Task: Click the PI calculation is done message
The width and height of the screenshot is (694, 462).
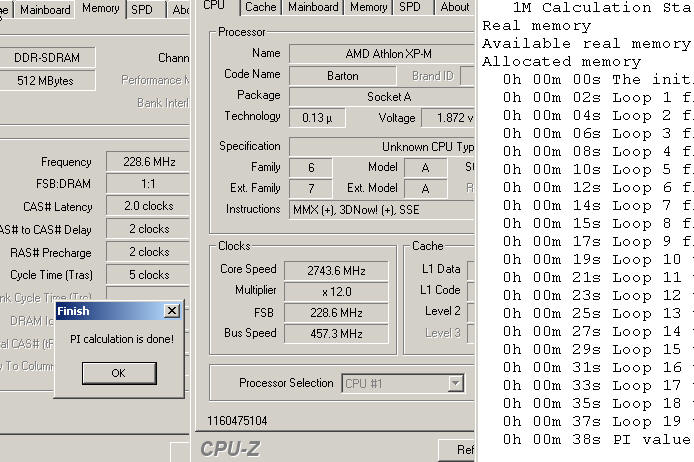Action: click(122, 339)
